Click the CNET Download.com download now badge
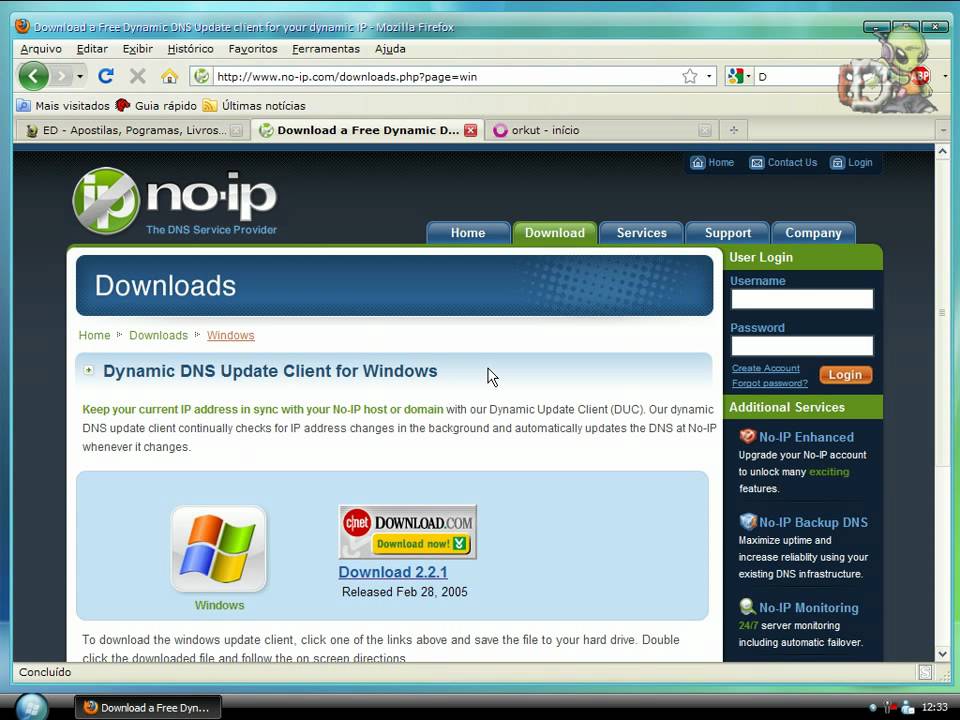960x720 pixels. 408,532
